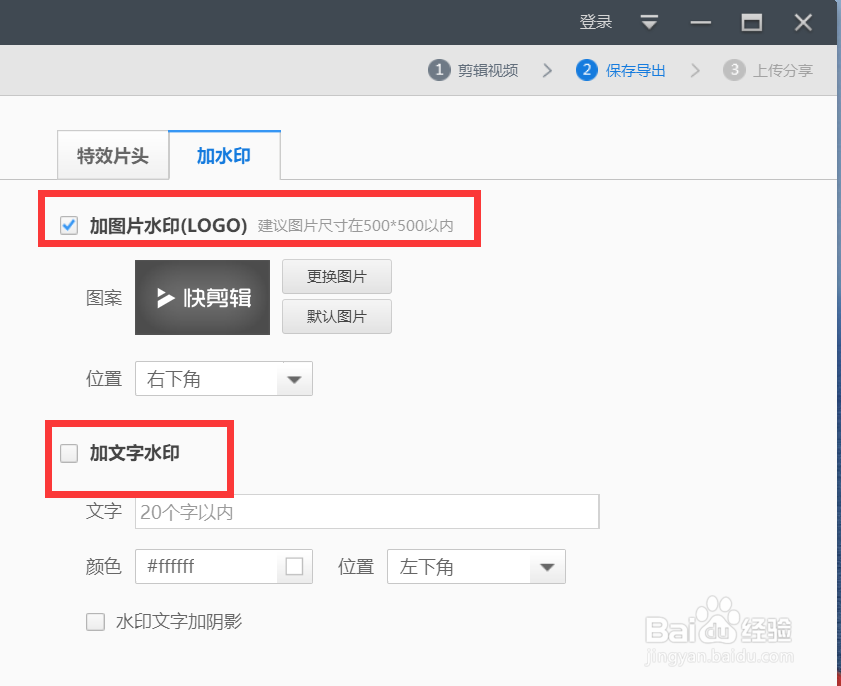Click the 快剪辑 watermark preview thumbnail
Viewport: 841px width, 686px height.
pos(202,297)
